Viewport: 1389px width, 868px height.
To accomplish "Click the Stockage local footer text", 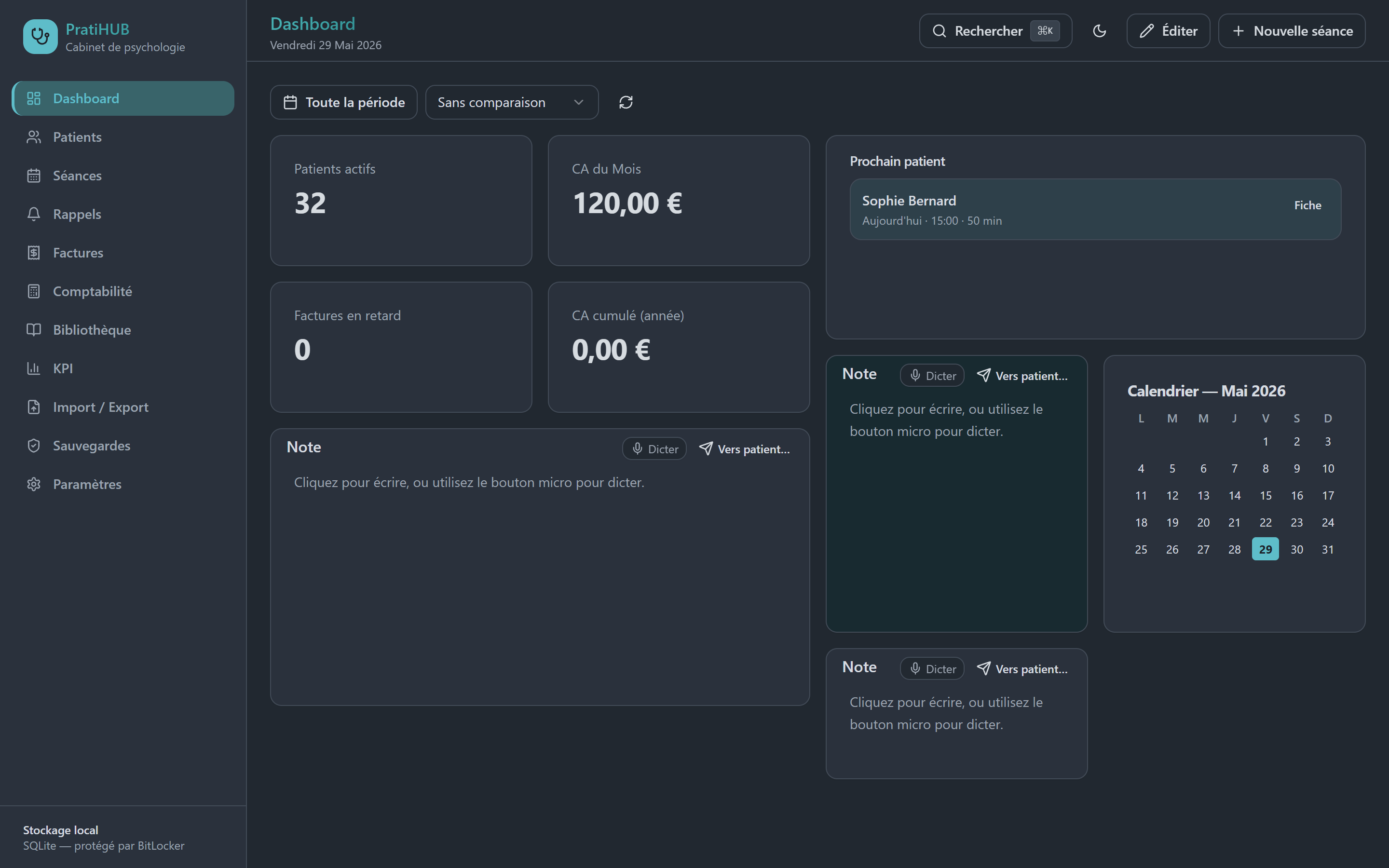I will pyautogui.click(x=60, y=829).
